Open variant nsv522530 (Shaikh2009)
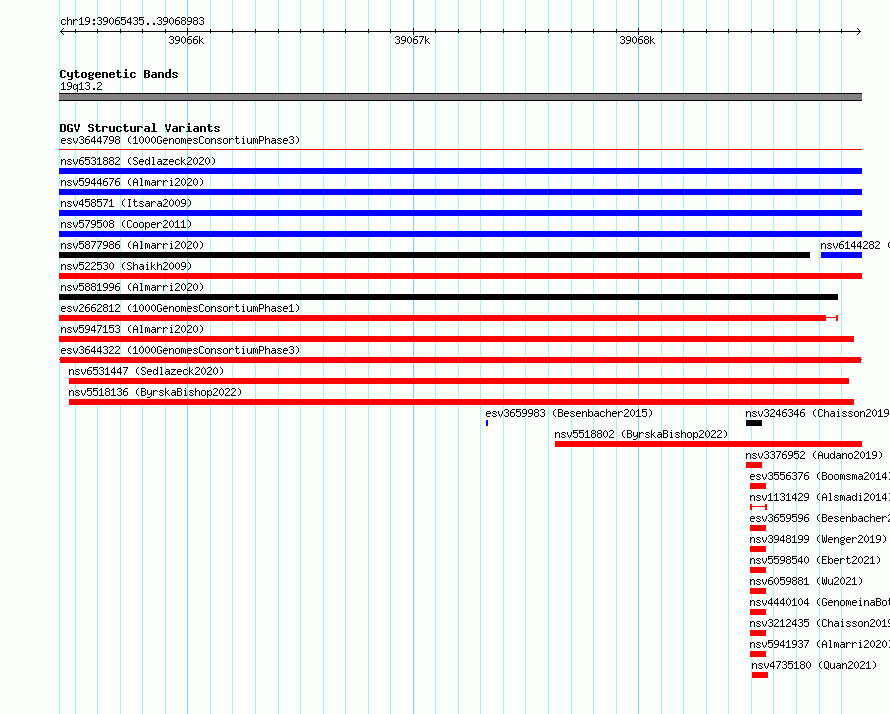The width and height of the screenshot is (890, 714). [x=126, y=266]
